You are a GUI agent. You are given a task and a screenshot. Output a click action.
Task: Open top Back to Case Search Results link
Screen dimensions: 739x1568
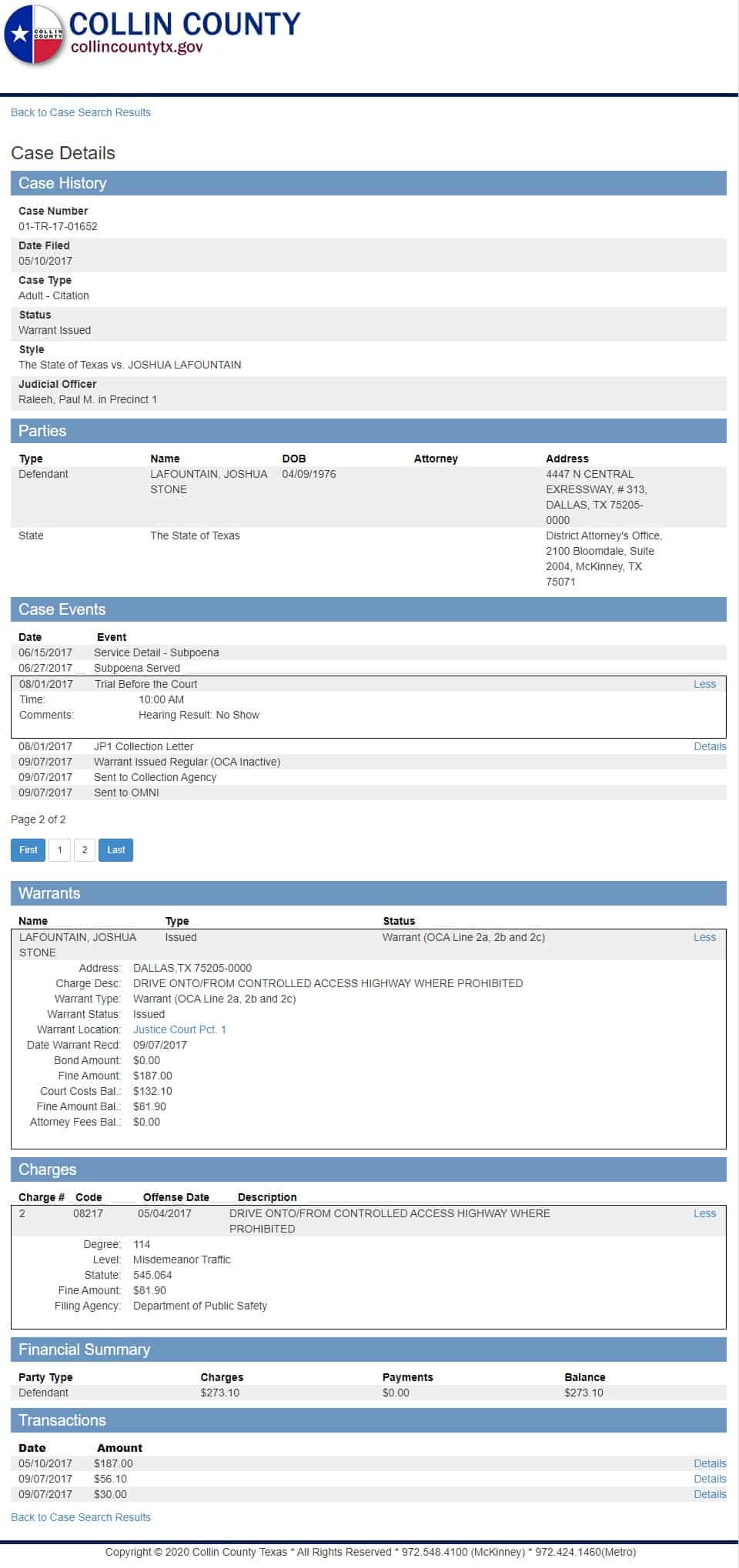point(81,112)
